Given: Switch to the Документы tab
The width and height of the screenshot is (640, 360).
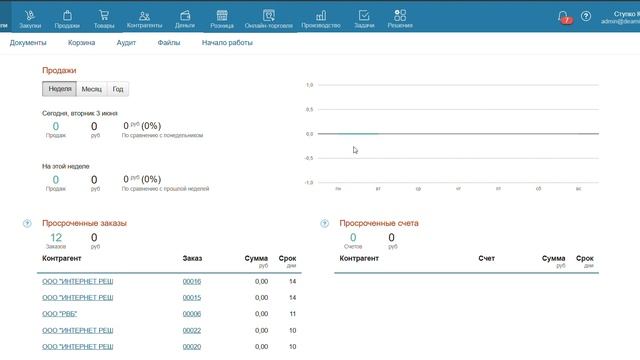Looking at the screenshot, I should (28, 42).
